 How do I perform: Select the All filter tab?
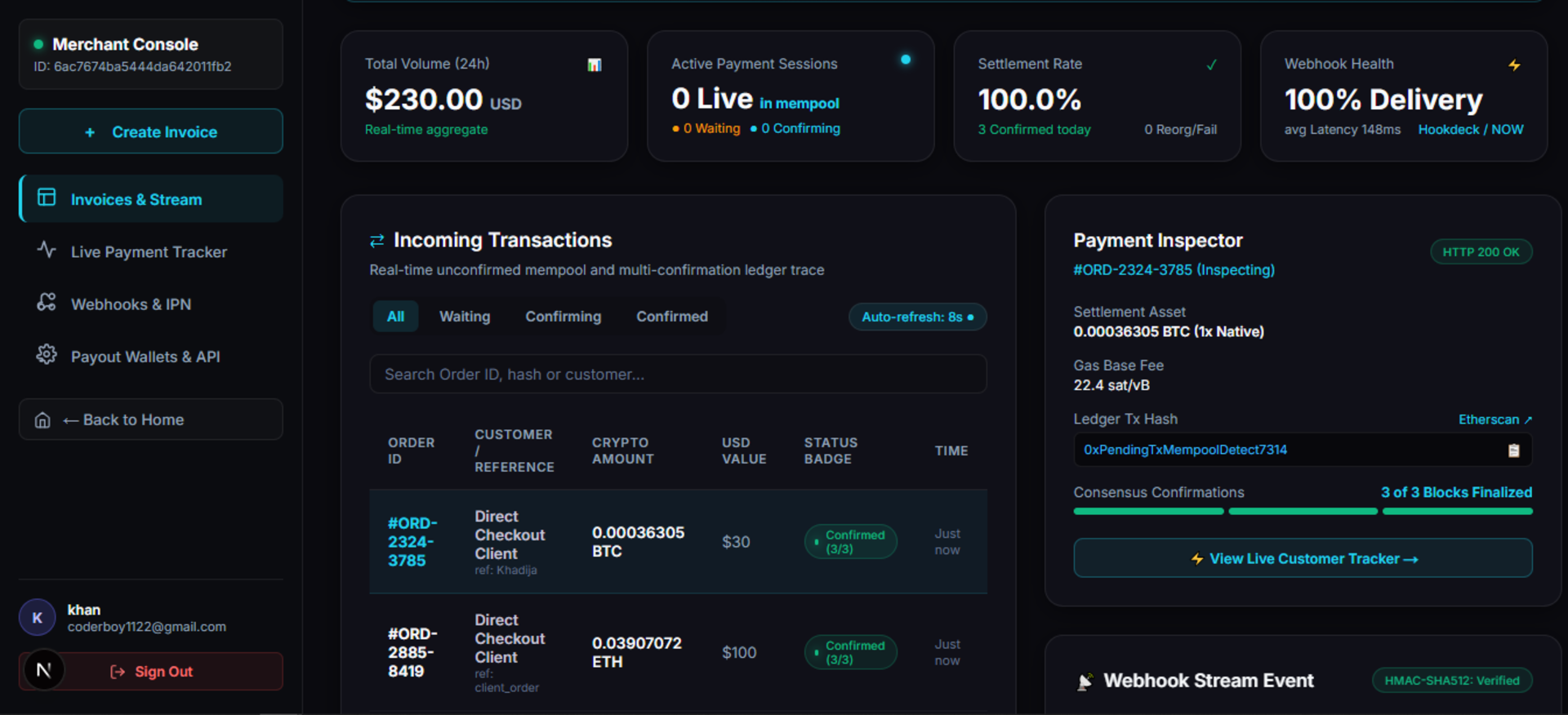(x=395, y=317)
